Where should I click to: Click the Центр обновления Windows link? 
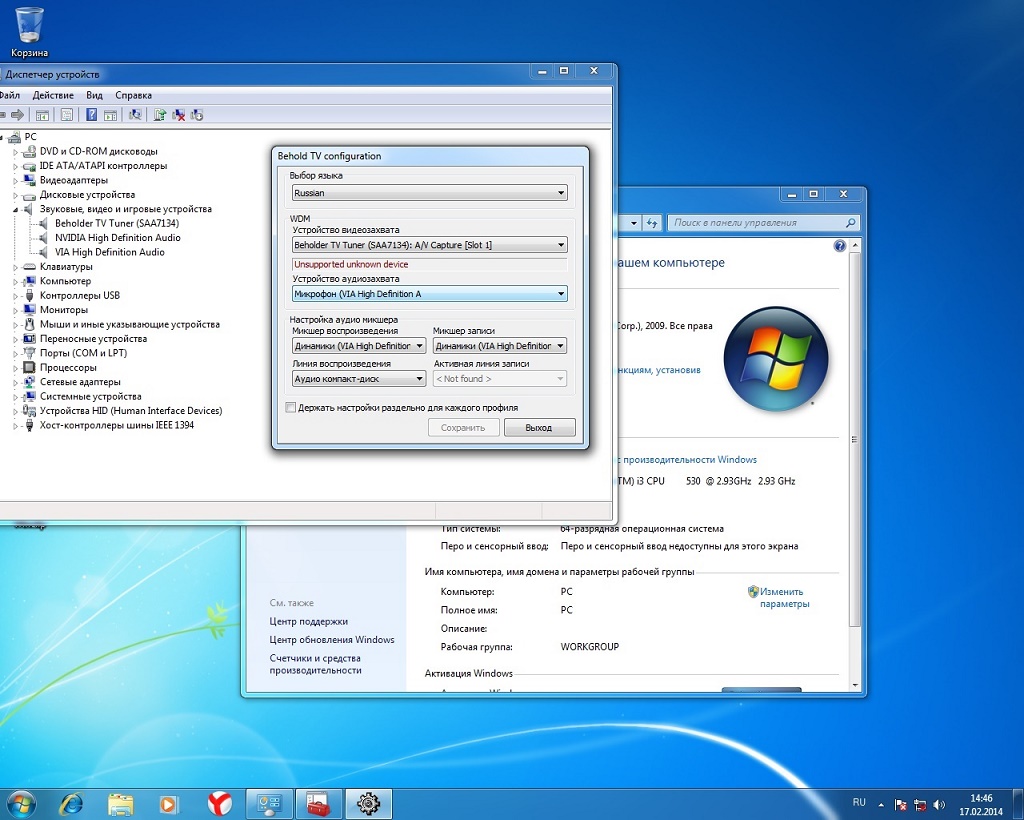click(332, 640)
